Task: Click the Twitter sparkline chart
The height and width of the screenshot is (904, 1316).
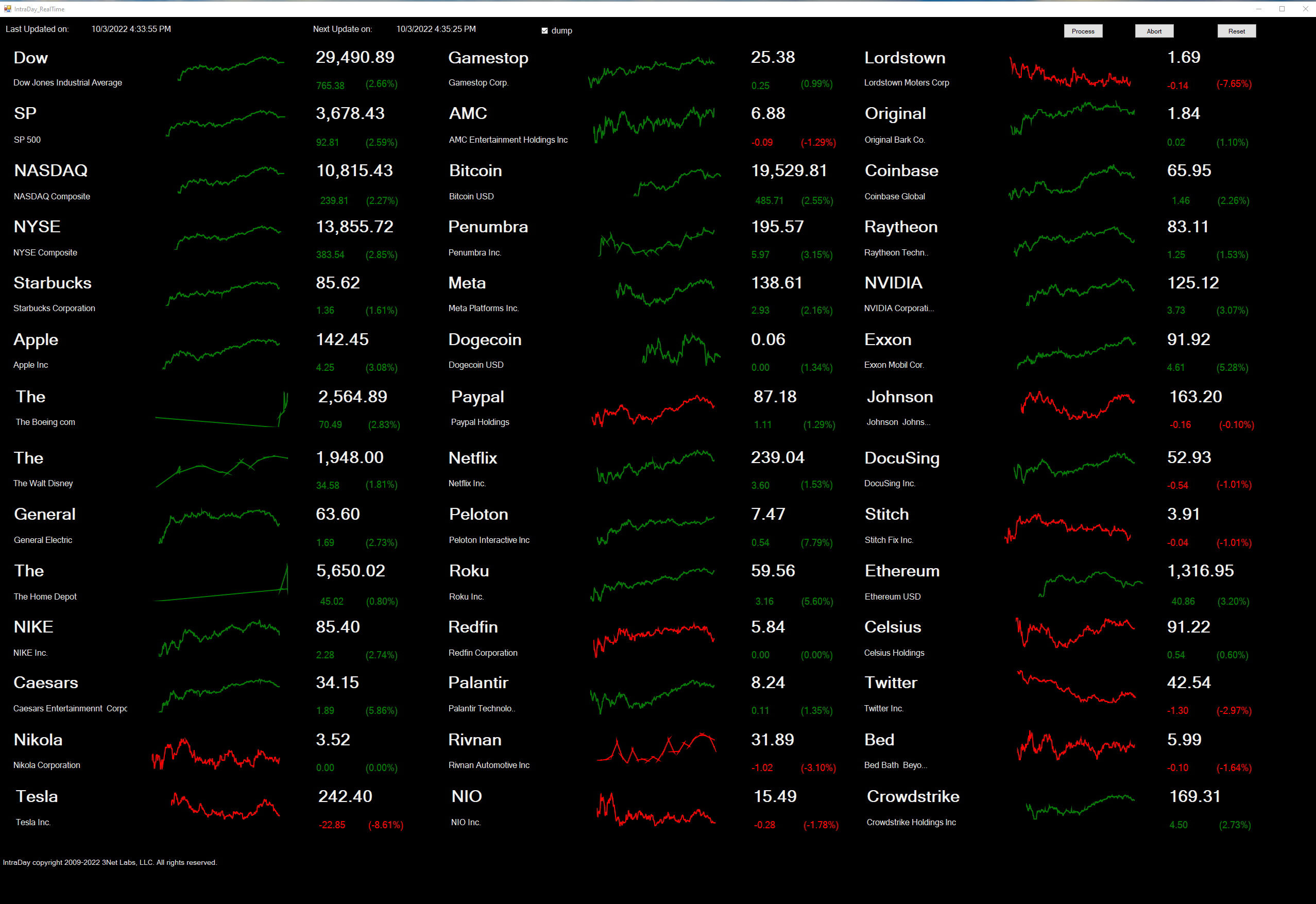Action: click(1076, 687)
